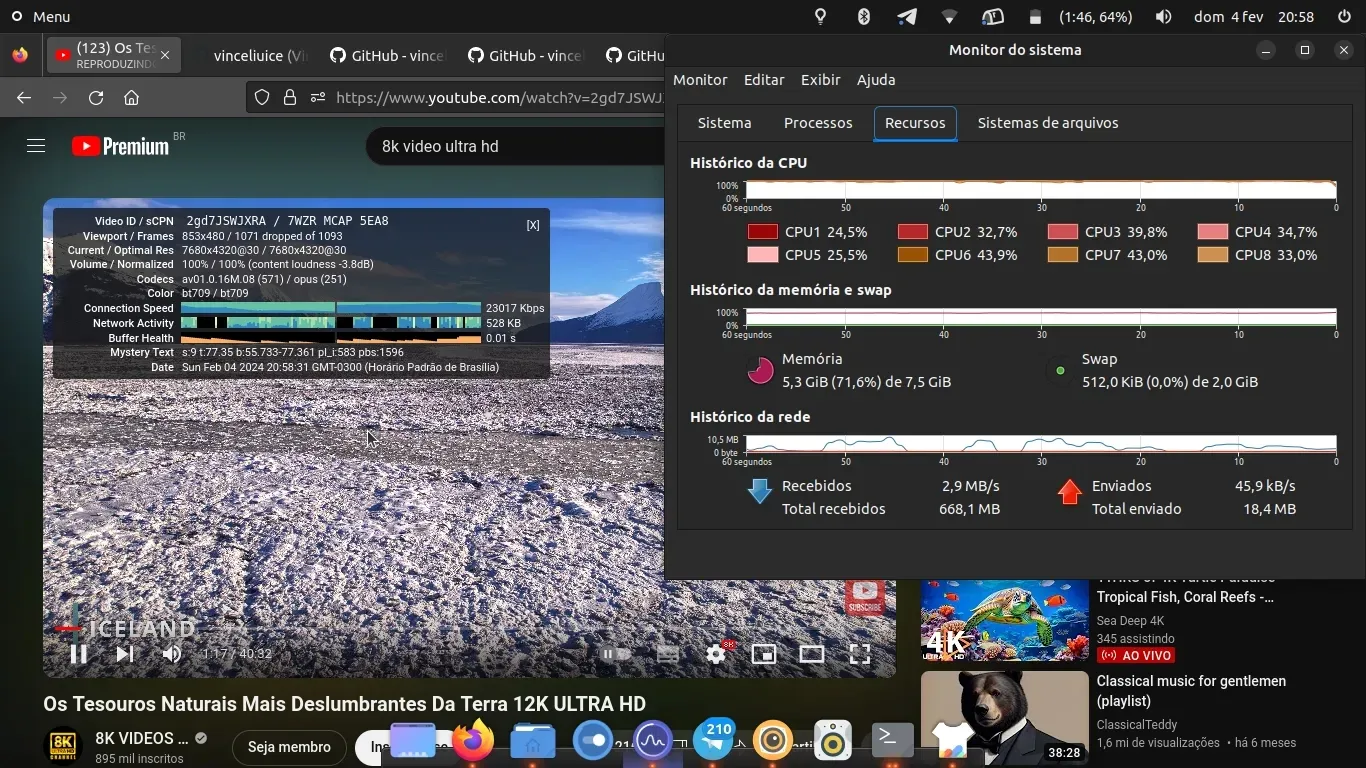
Task: Open YouTube player settings gear
Action: [716, 654]
